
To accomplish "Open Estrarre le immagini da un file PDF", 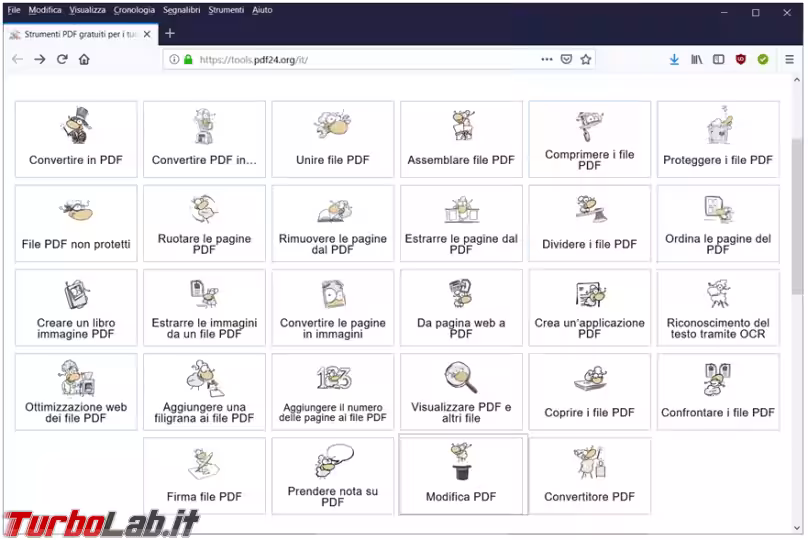I will pos(204,308).
